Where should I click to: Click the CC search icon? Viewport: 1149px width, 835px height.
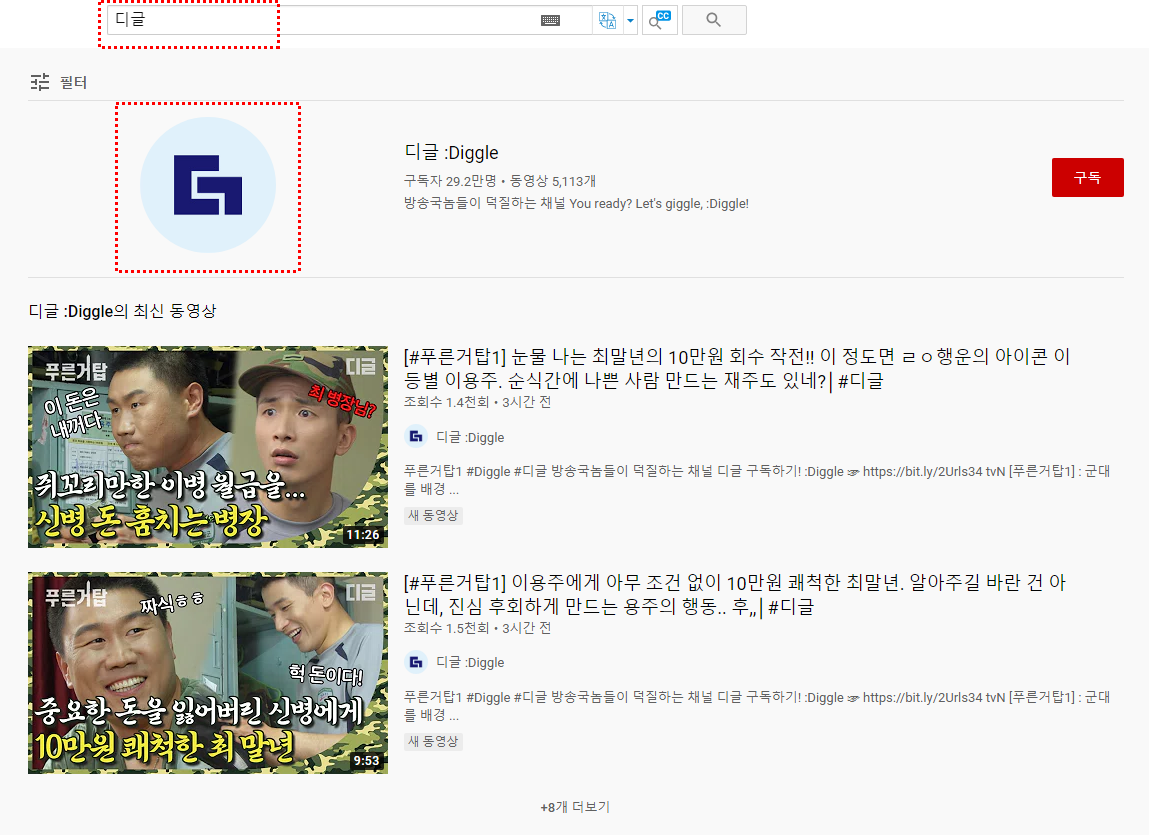(x=660, y=20)
